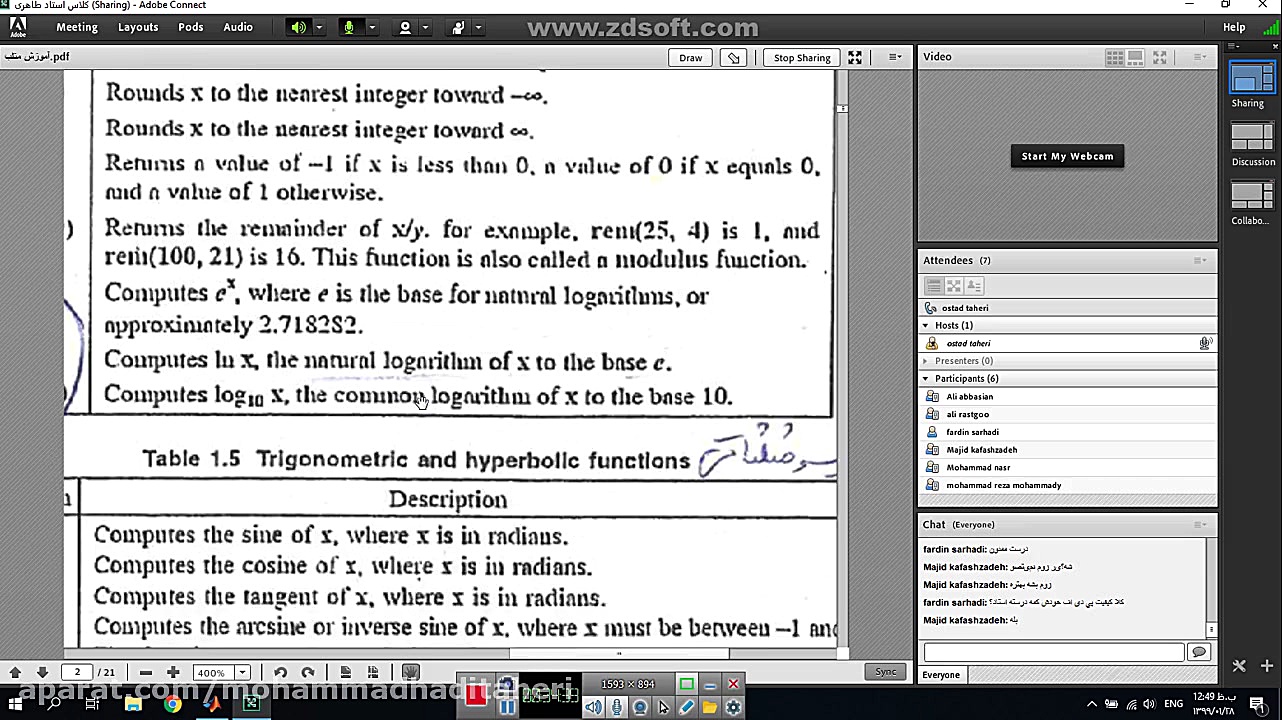Open the Pods menu
Image resolution: width=1282 pixels, height=720 pixels.
coord(191,27)
